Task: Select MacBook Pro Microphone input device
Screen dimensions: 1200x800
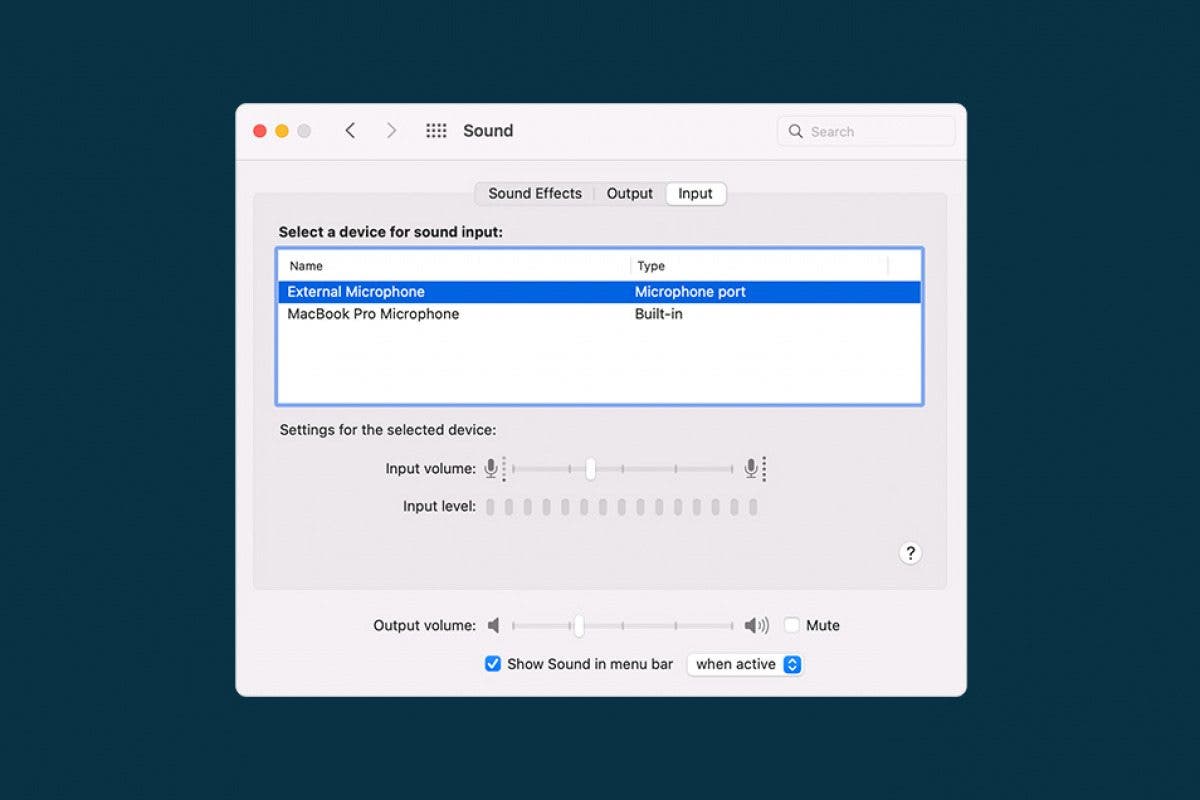Action: click(x=373, y=314)
